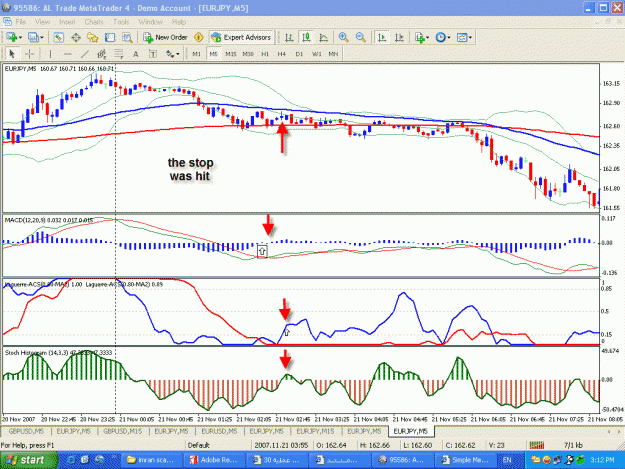Expand the Templates dropdown arrow
This screenshot has width=625, height=469.
pos(470,37)
